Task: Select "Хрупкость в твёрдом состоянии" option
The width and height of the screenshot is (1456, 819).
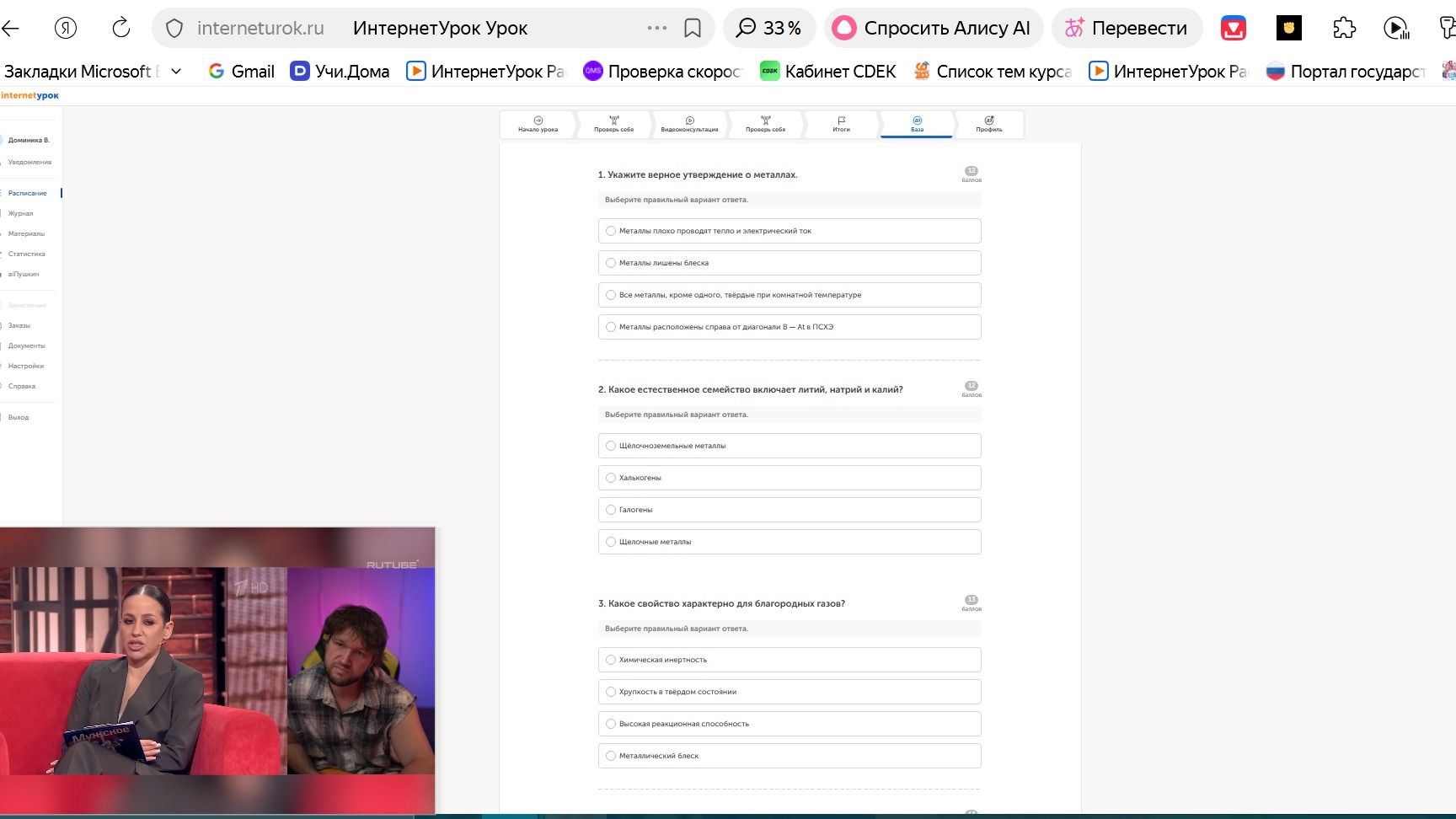Action: click(x=790, y=692)
